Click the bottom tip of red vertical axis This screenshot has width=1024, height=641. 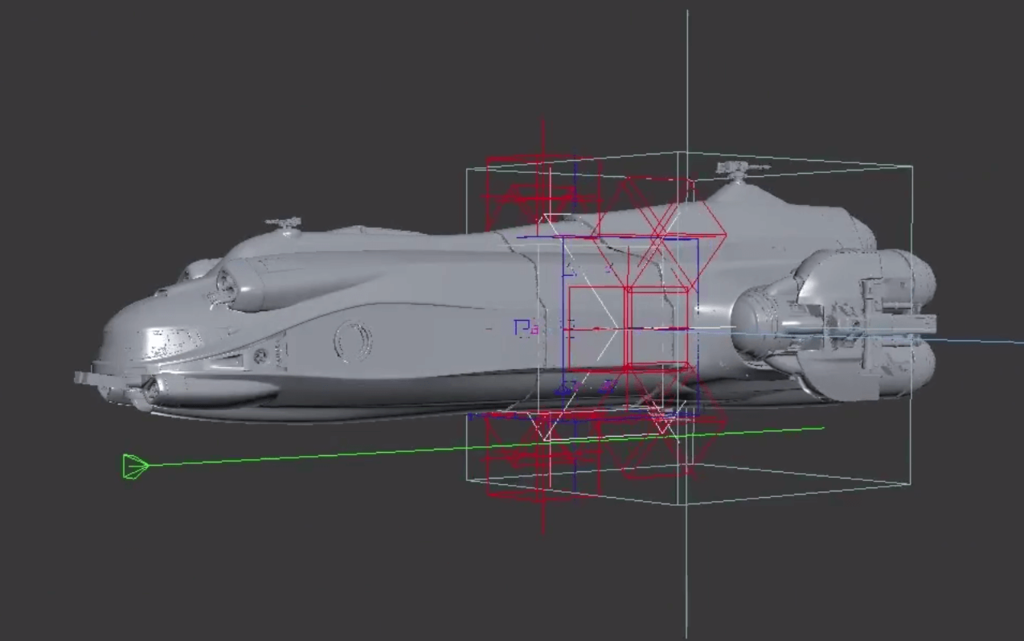543,532
